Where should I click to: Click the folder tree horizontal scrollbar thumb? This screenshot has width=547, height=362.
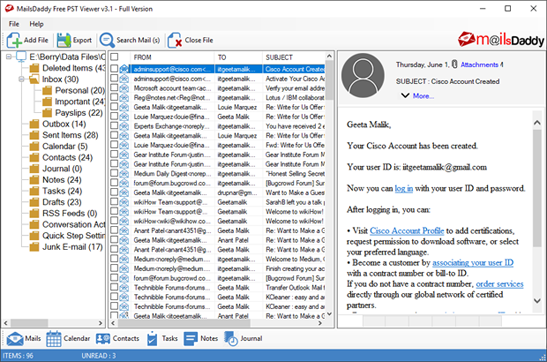click(29, 323)
